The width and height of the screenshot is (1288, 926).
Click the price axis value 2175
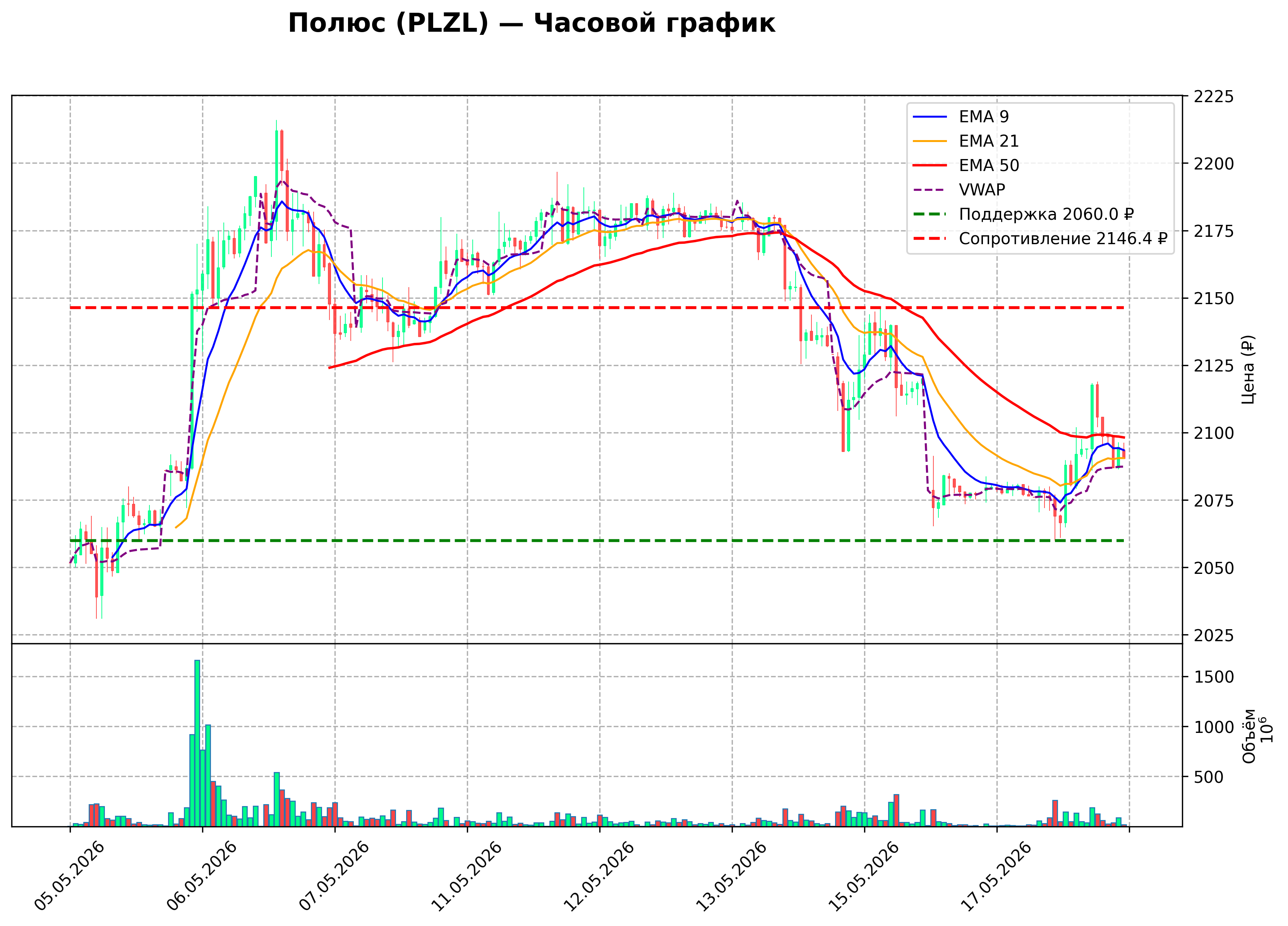coord(1214,231)
